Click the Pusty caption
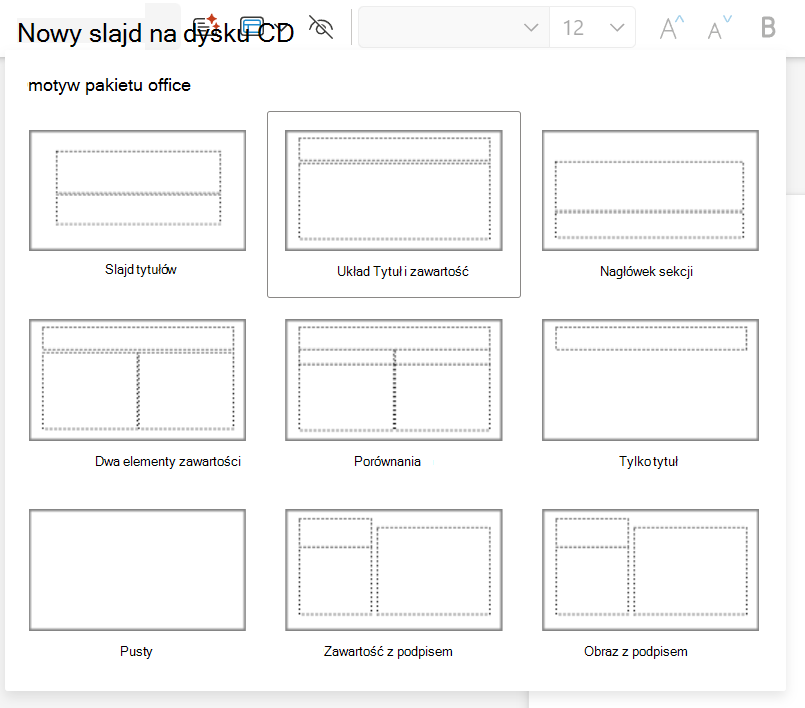This screenshot has height=708, width=805. click(x=136, y=652)
